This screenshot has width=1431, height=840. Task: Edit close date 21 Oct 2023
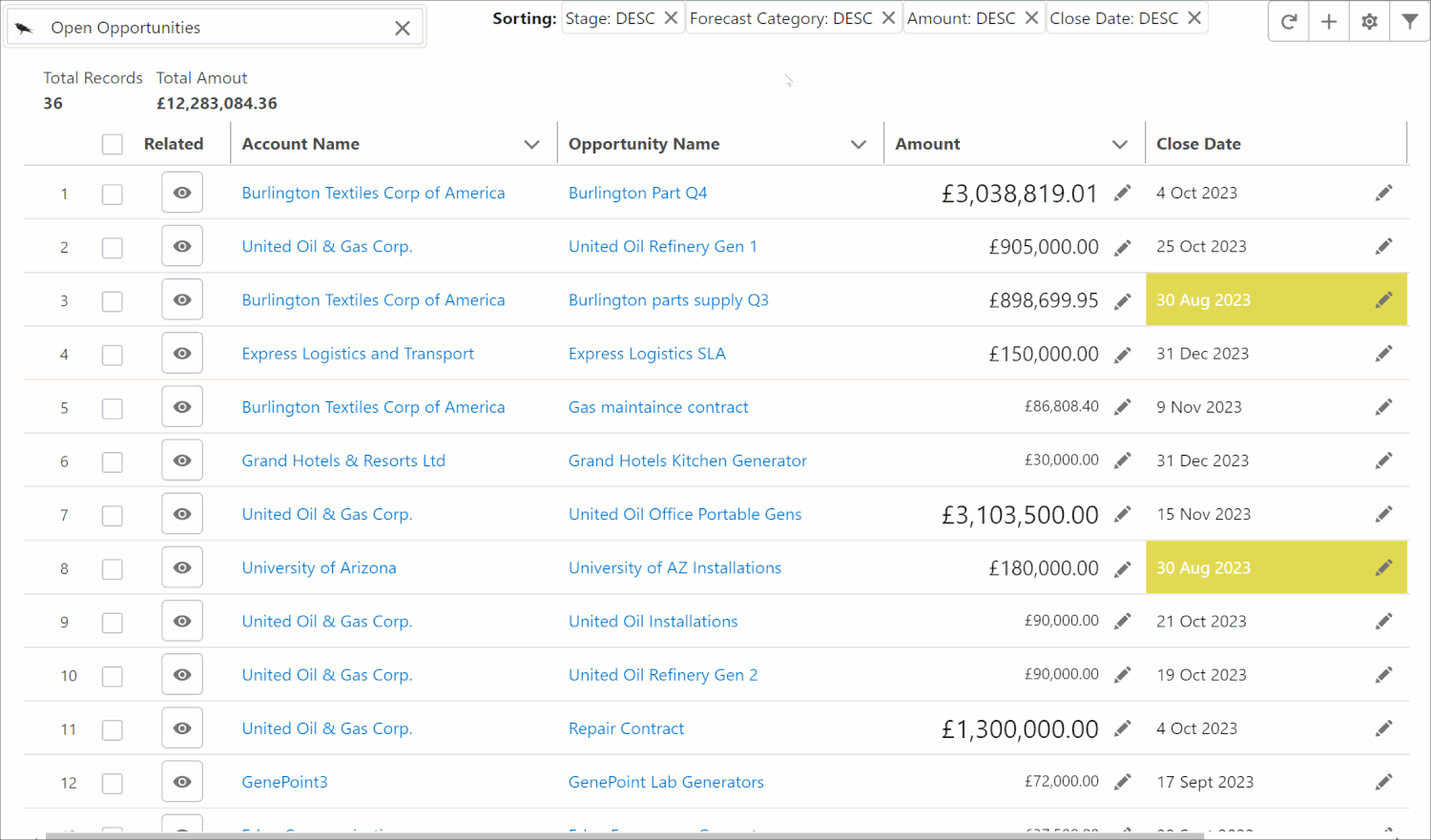pyautogui.click(x=1383, y=622)
